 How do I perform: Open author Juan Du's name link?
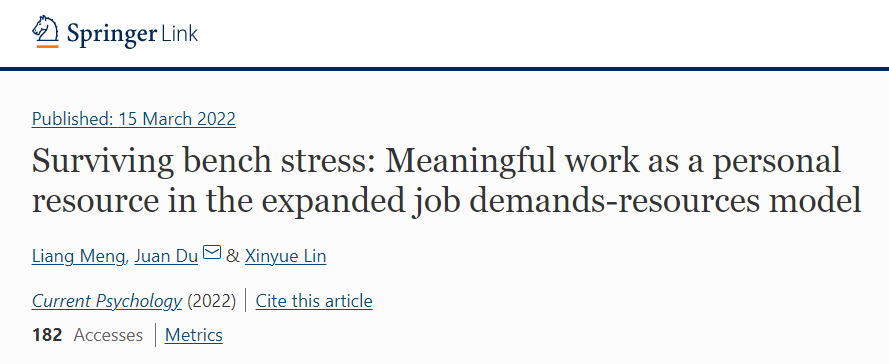pos(166,256)
